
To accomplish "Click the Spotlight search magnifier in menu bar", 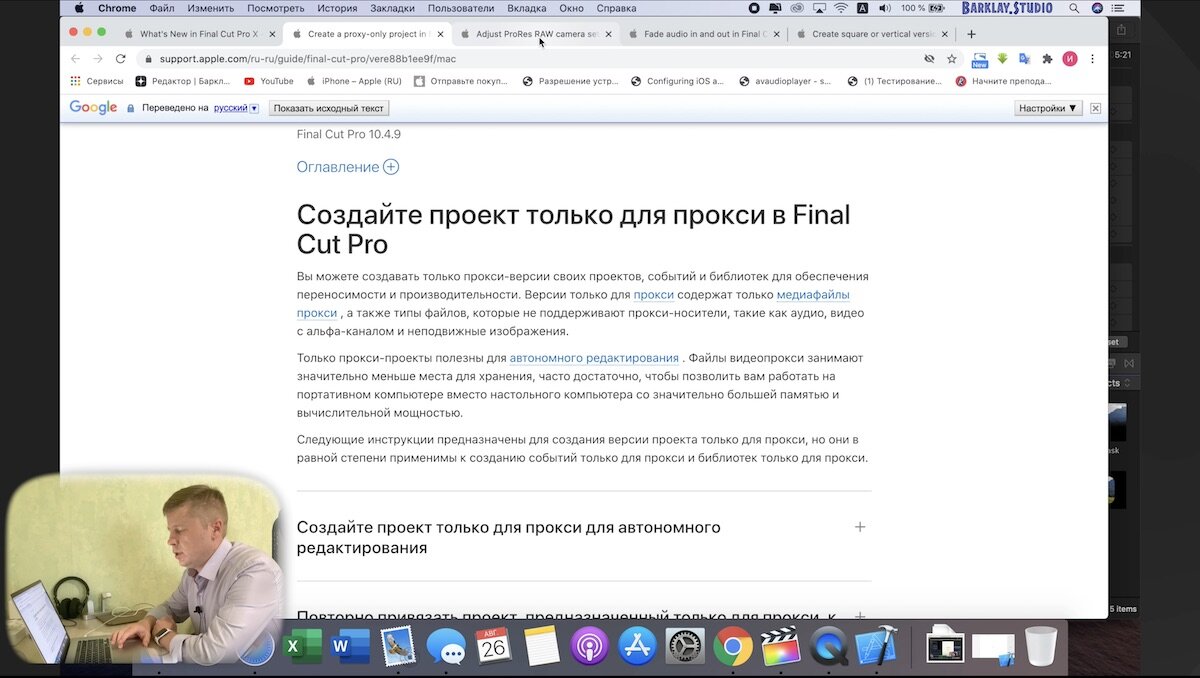I will pos(1074,8).
